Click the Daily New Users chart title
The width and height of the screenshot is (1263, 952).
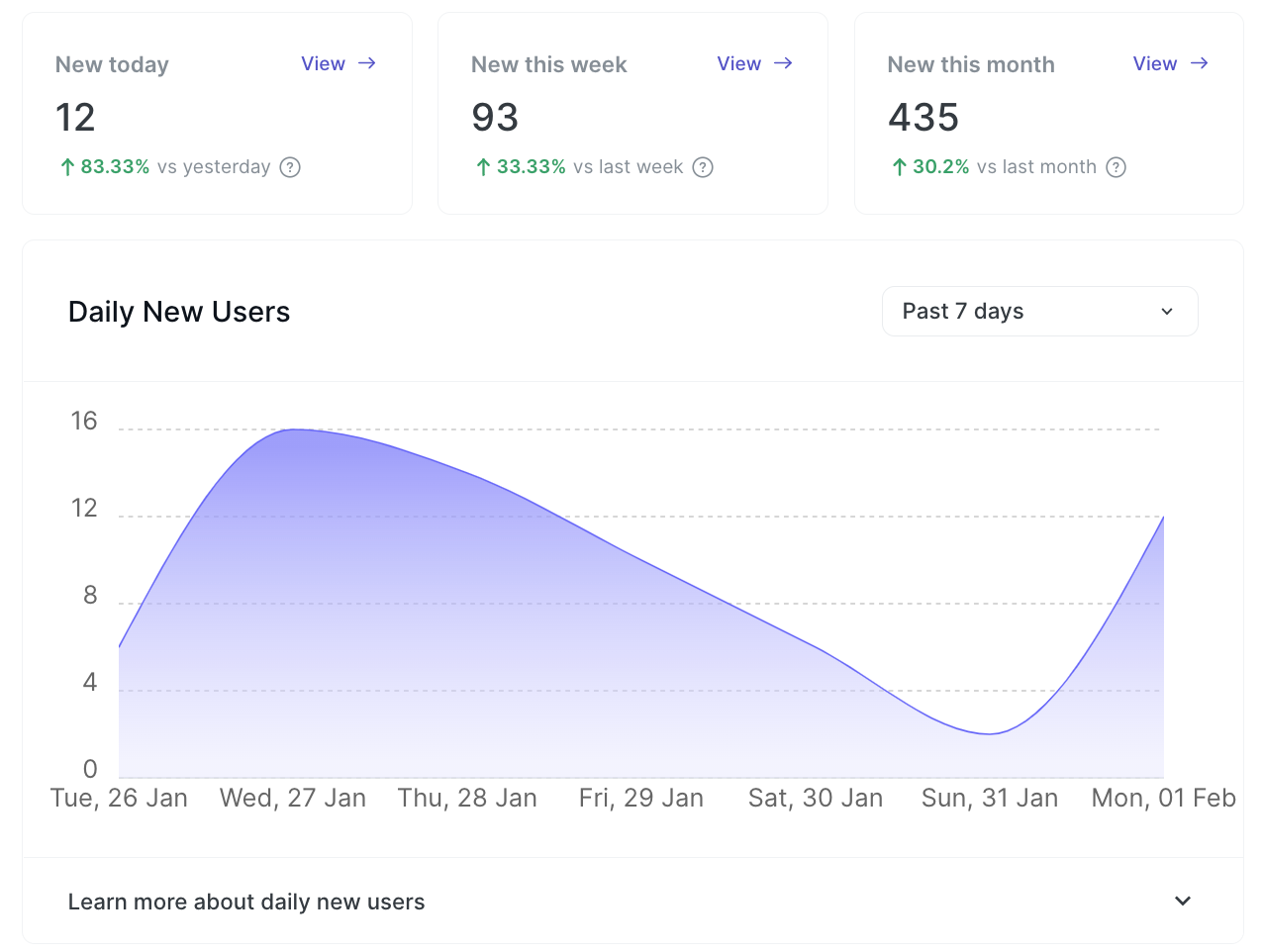pos(179,311)
